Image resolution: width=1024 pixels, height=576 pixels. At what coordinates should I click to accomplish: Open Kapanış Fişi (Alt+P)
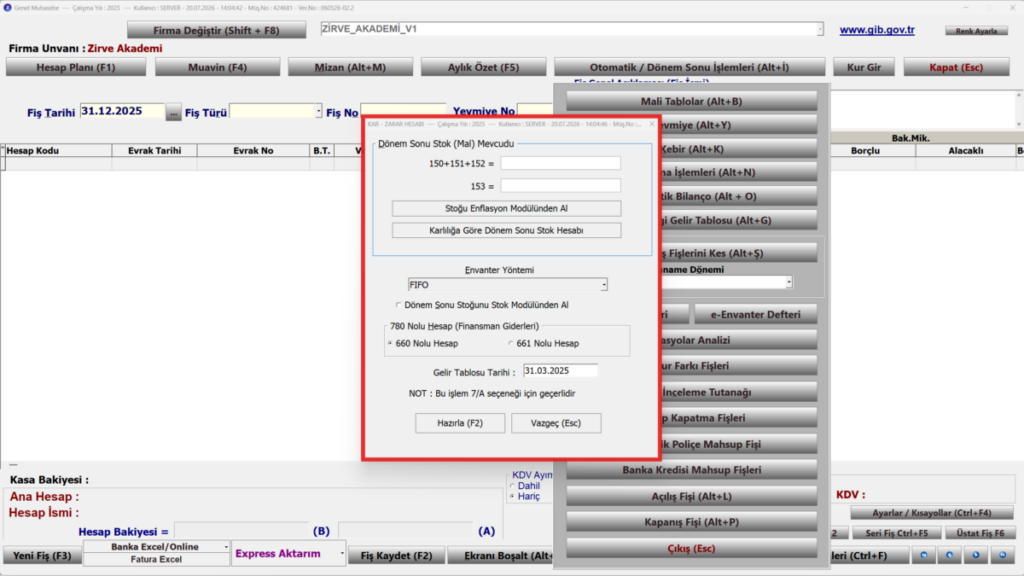pyautogui.click(x=692, y=522)
